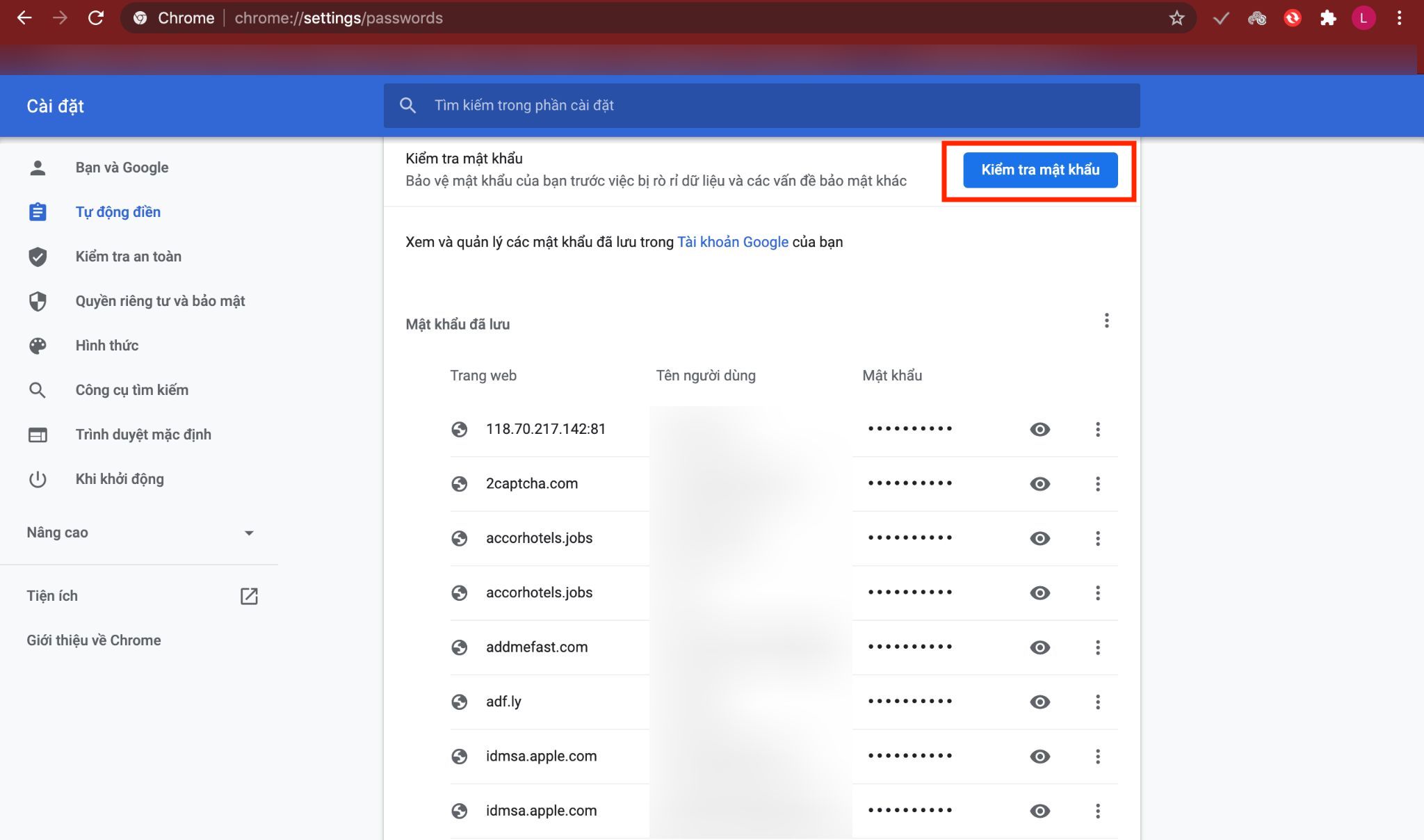Reveal the password for 2captcha.com
1424x840 pixels.
point(1039,483)
